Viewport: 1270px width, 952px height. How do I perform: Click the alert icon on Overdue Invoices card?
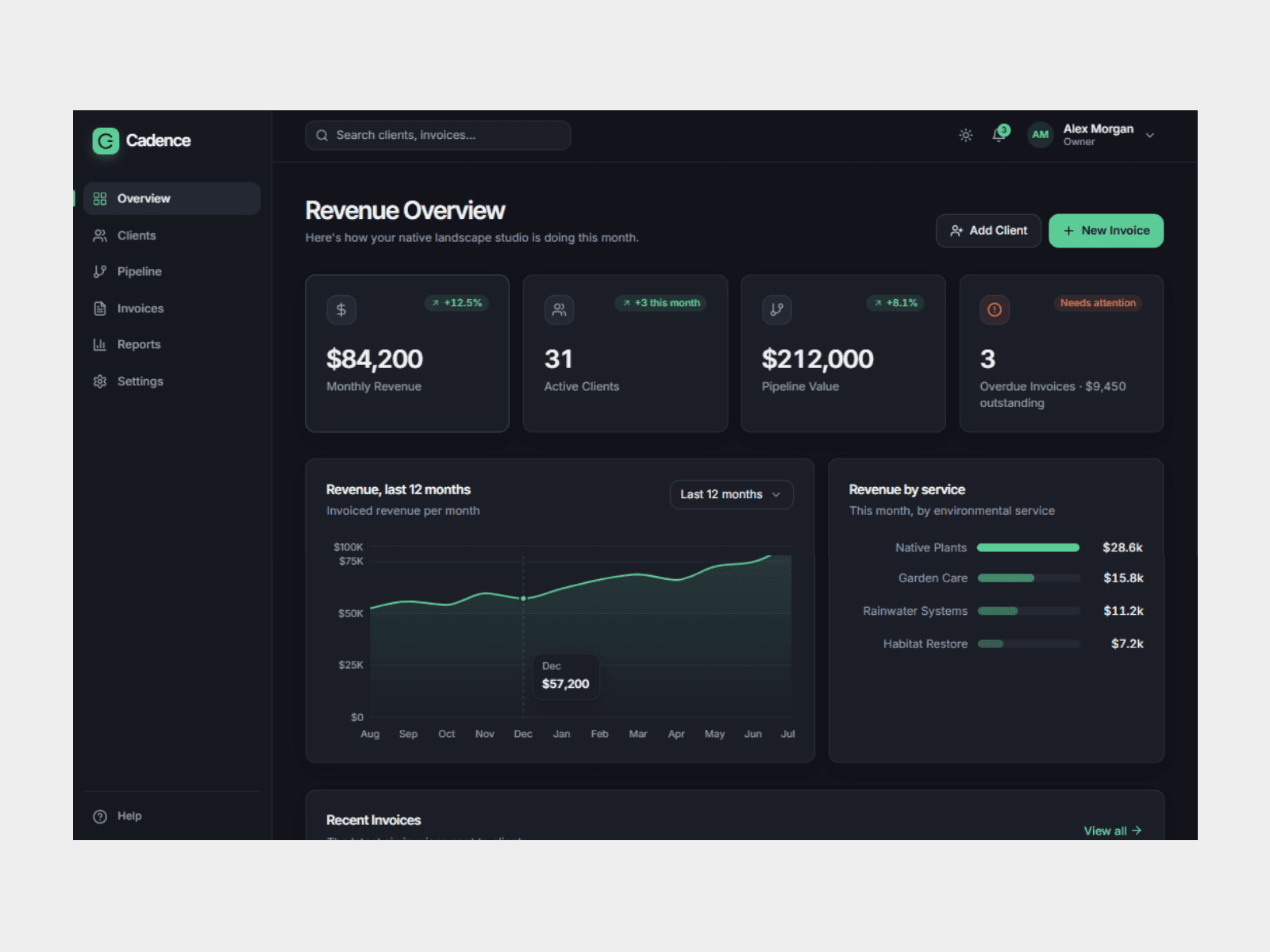pos(995,309)
